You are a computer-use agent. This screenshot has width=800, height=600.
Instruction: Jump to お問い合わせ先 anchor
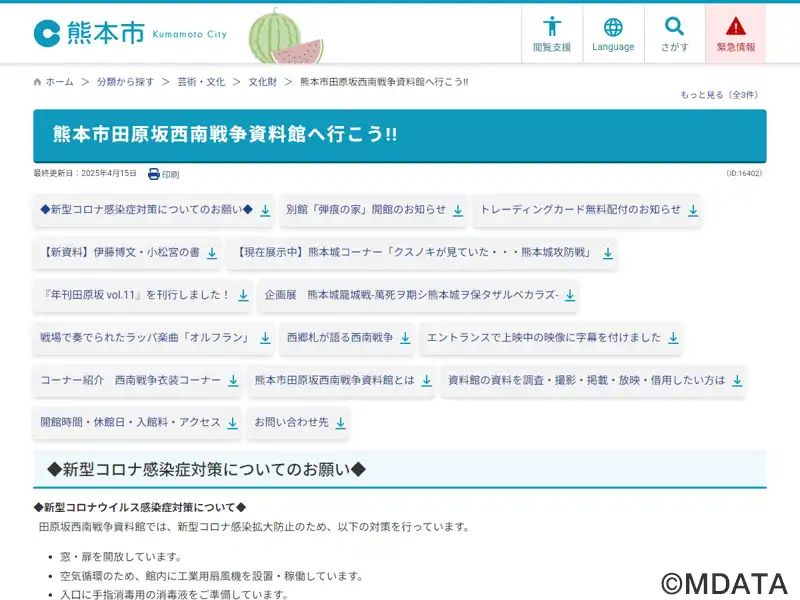pos(299,422)
